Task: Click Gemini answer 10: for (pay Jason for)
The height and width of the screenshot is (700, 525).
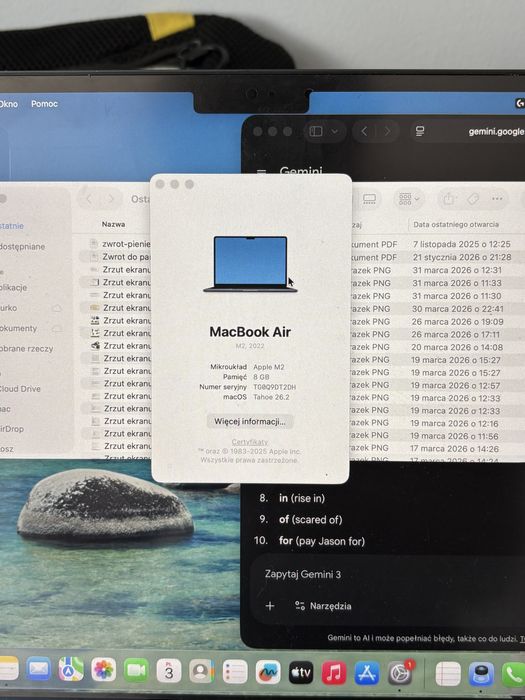Action: 322,541
